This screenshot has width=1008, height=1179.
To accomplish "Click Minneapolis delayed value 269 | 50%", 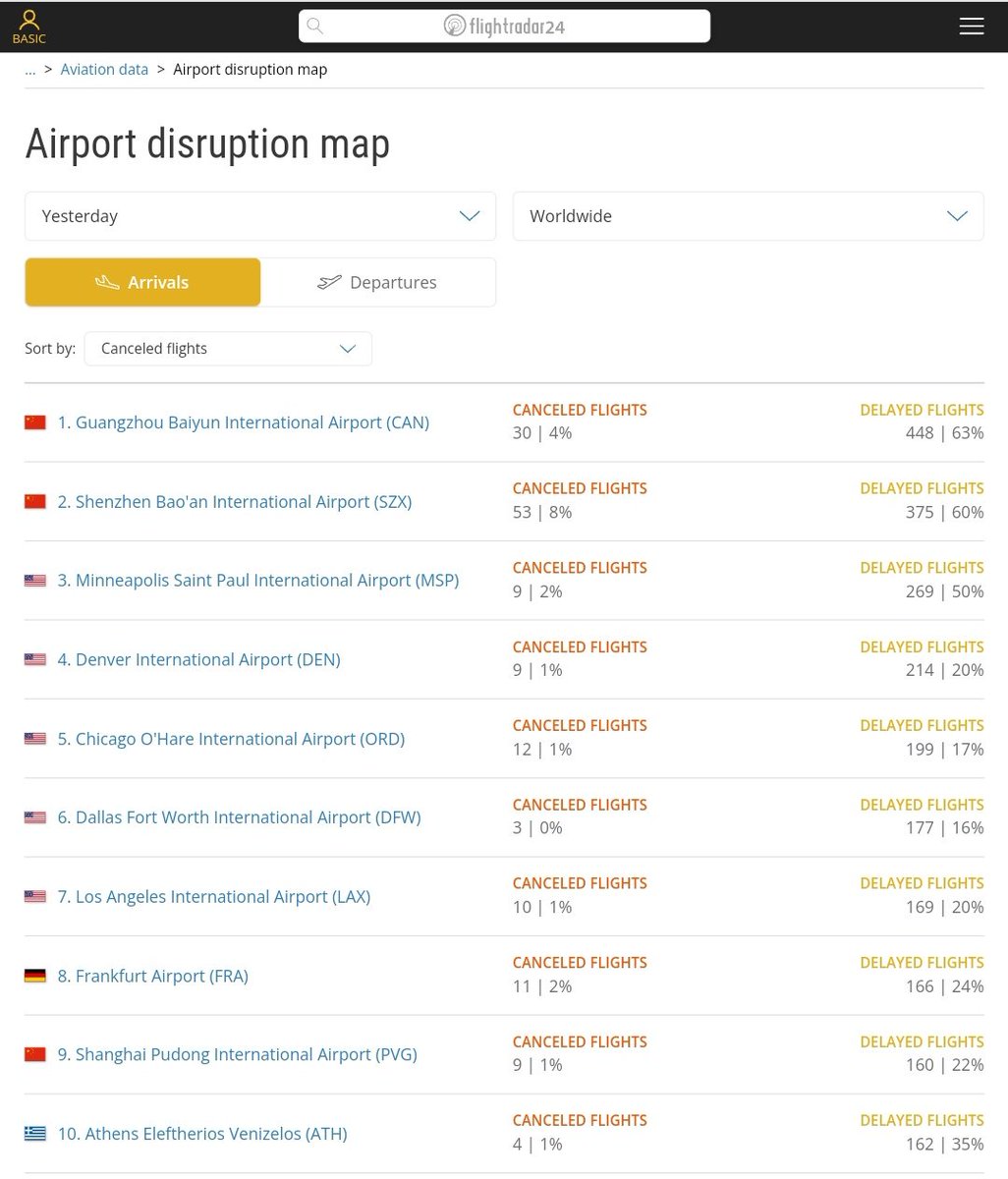I will (944, 591).
